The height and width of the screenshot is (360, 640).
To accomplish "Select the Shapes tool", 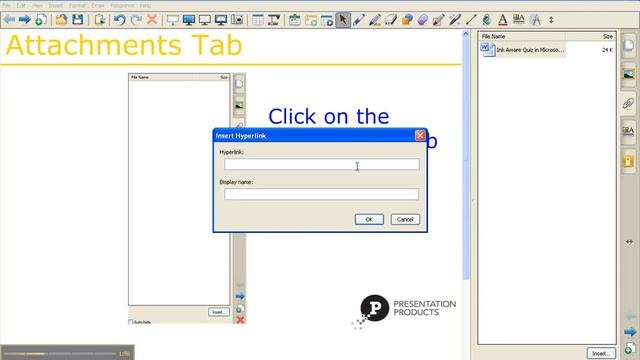I will point(407,19).
